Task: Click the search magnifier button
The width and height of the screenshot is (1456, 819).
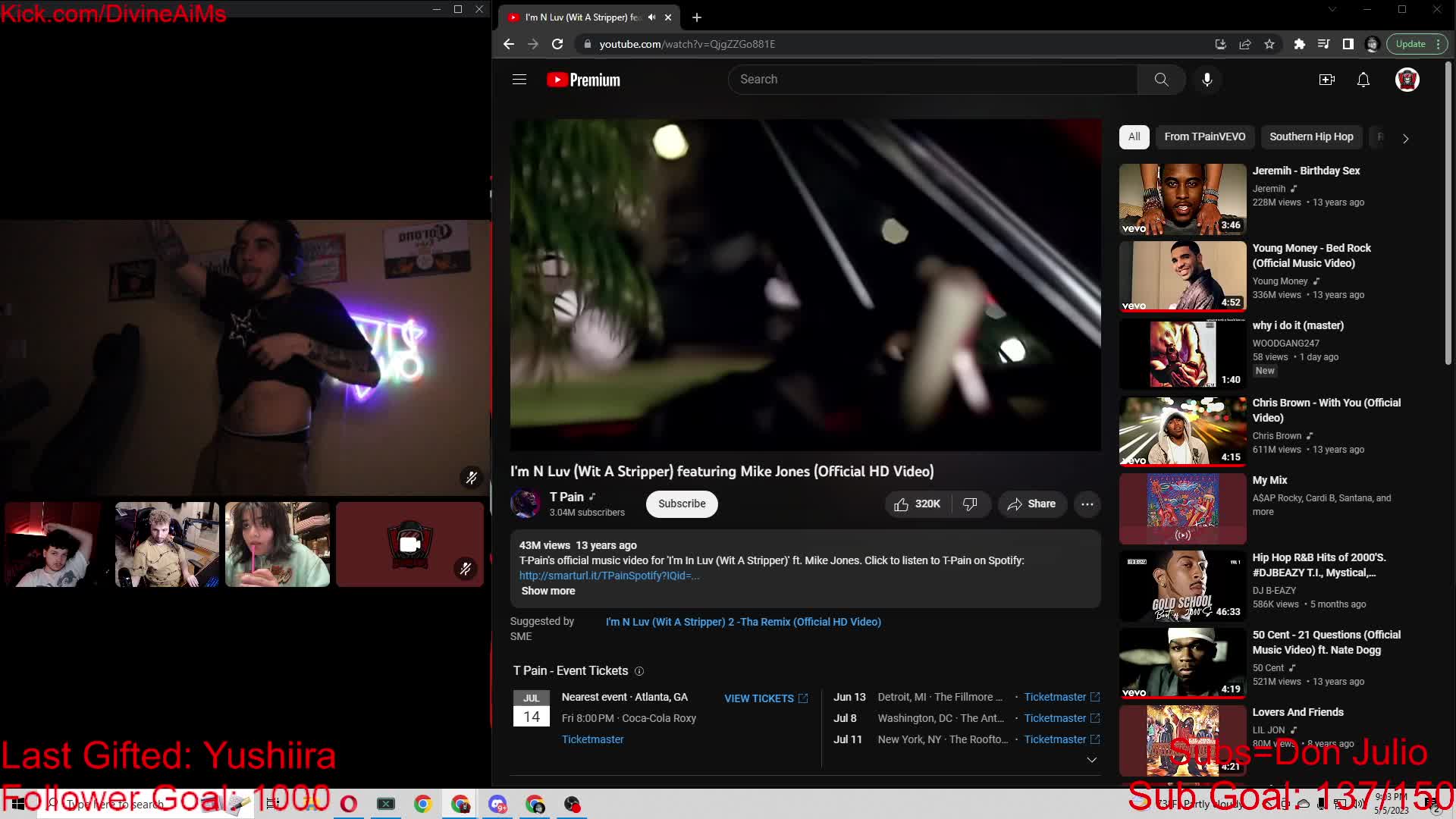Action: [x=1161, y=80]
